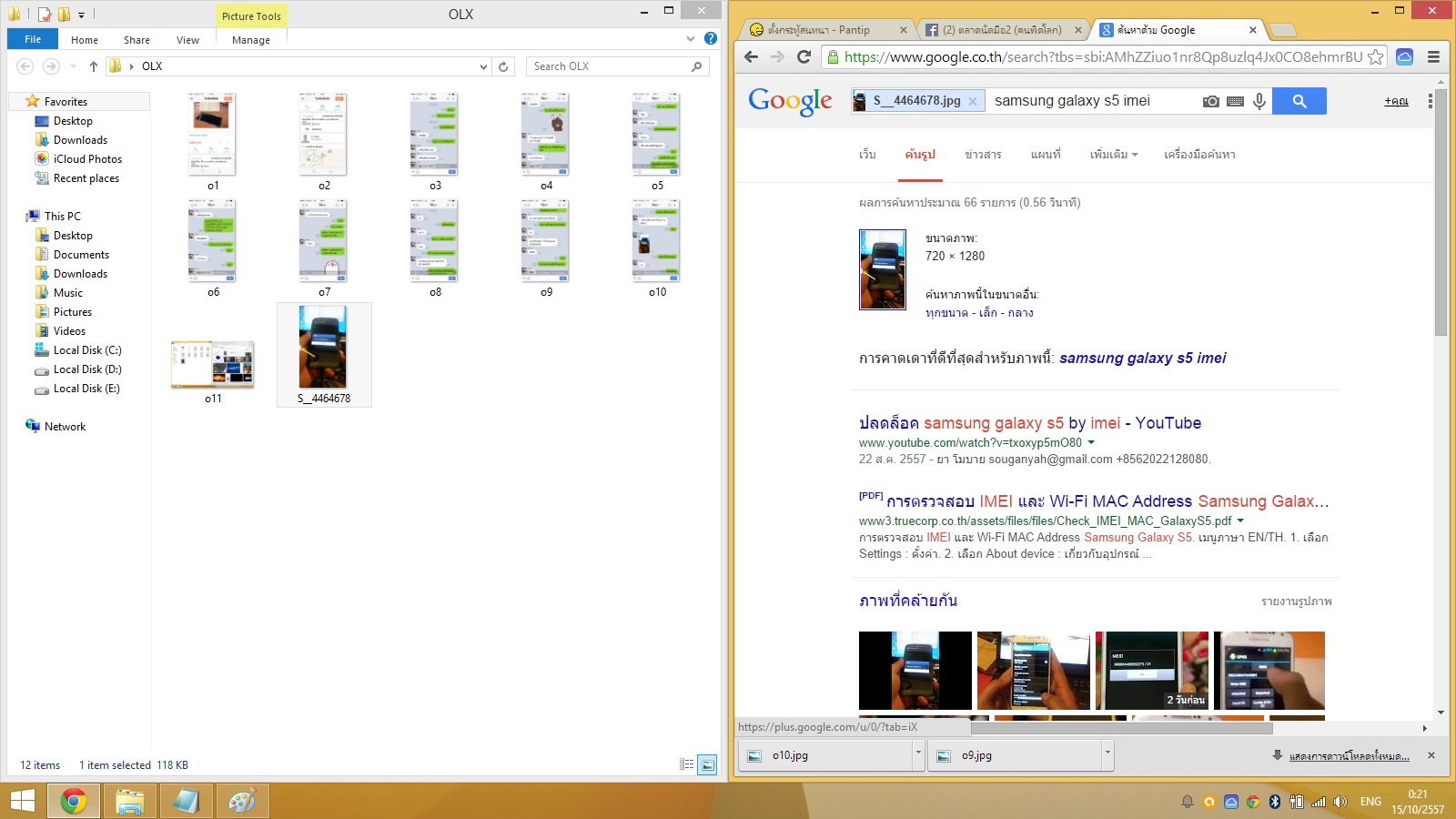Image resolution: width=1456 pixels, height=819 pixels.
Task: Click Chrome's back arrow button
Action: point(751,56)
